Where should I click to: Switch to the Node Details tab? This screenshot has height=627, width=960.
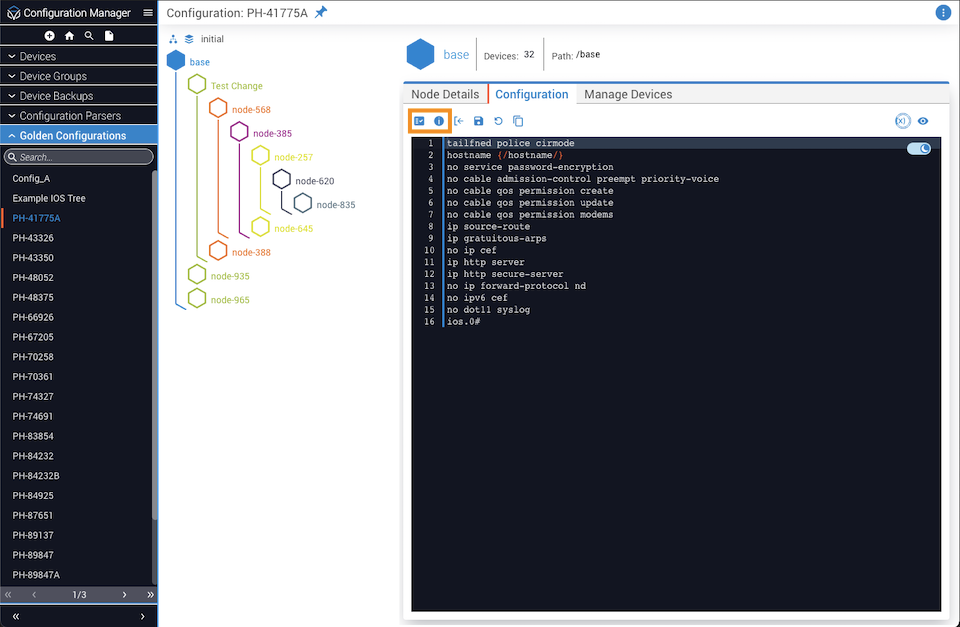[x=445, y=94]
